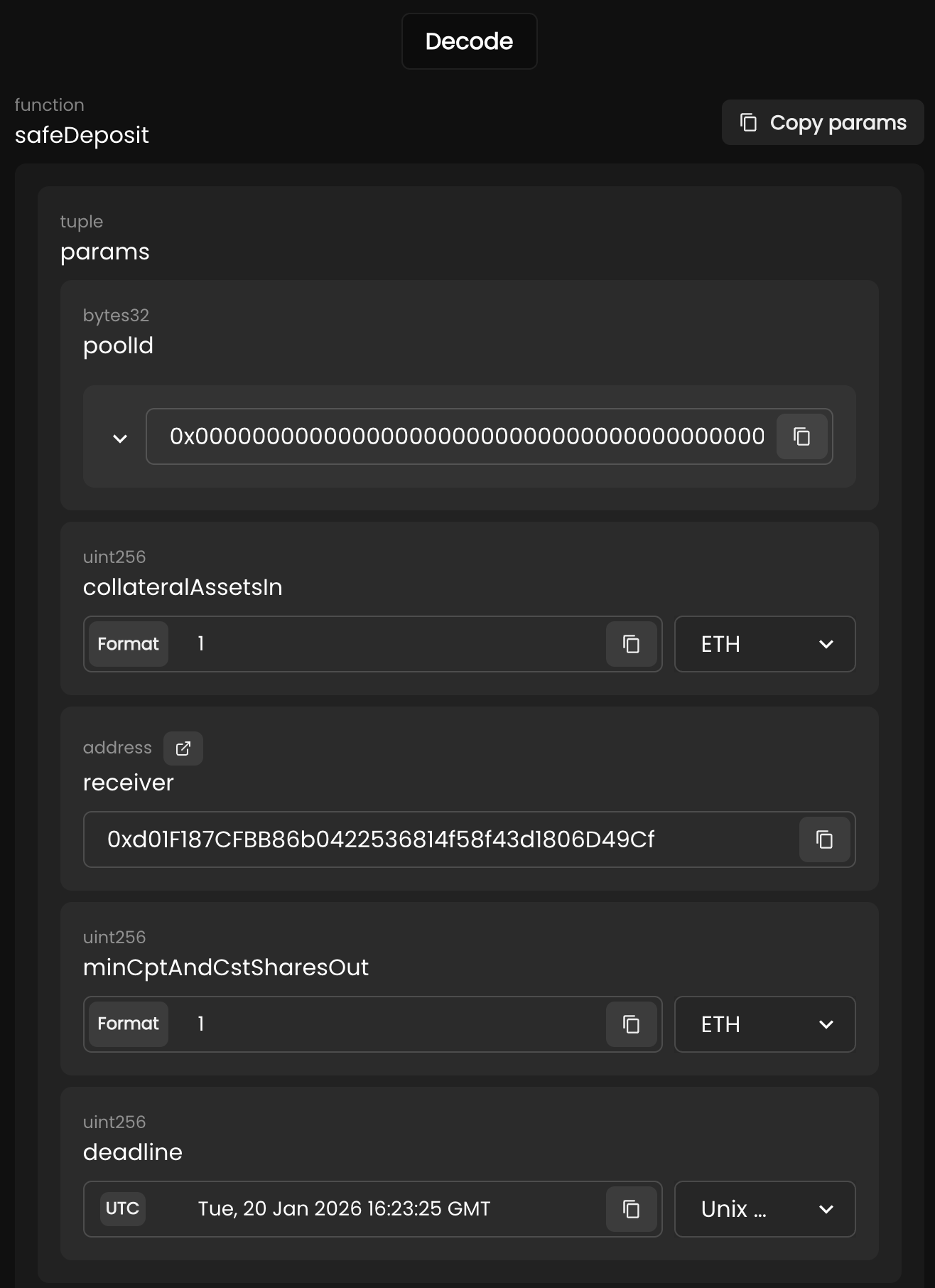Click the Copy params button
Viewport: 935px width, 1288px height.
tap(823, 122)
